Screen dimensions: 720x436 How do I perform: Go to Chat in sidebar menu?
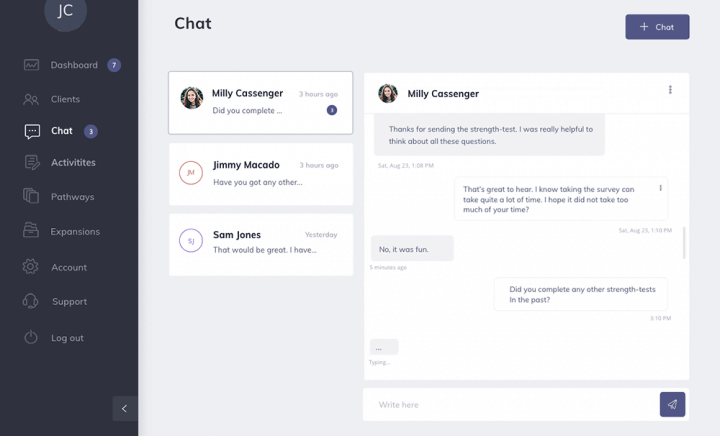coord(61,131)
